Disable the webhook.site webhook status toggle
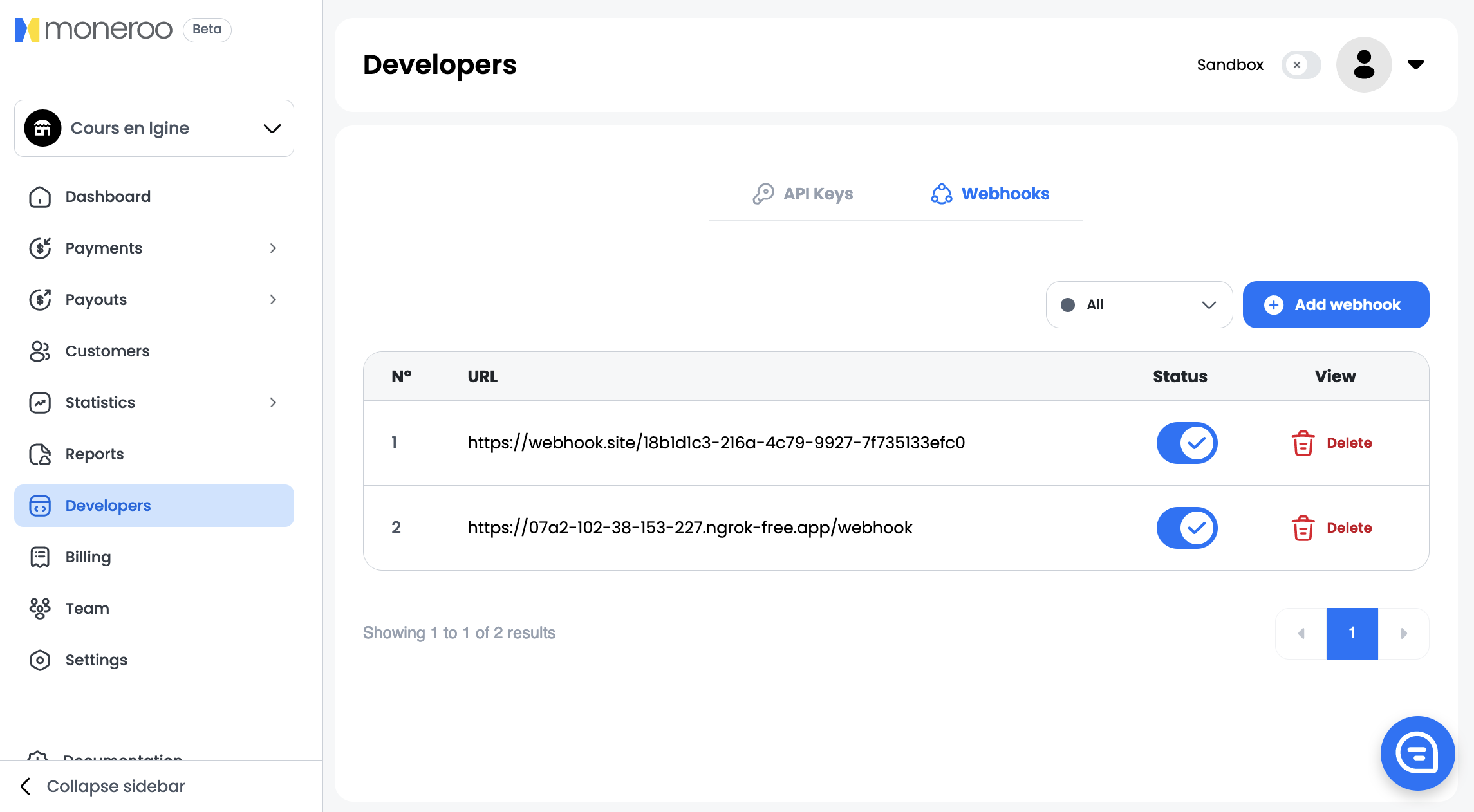The image size is (1474, 812). pyautogui.click(x=1186, y=443)
